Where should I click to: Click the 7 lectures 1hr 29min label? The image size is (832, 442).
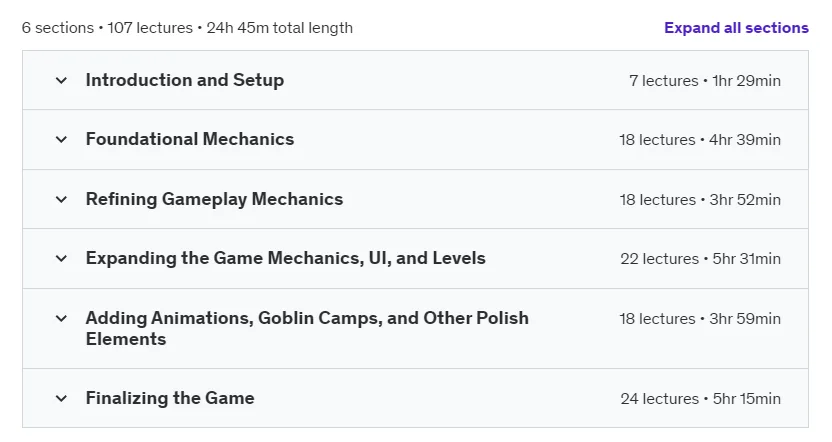point(705,81)
